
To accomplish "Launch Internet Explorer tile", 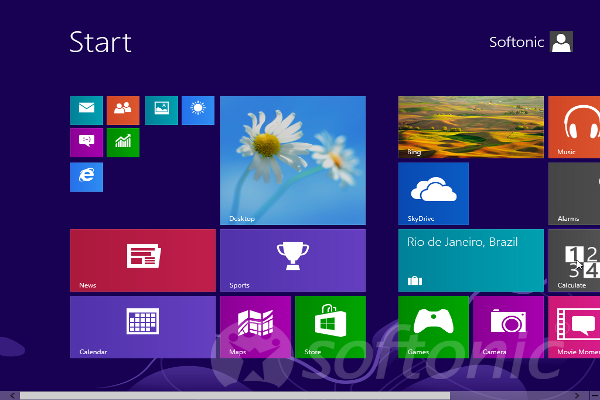I will [x=86, y=177].
